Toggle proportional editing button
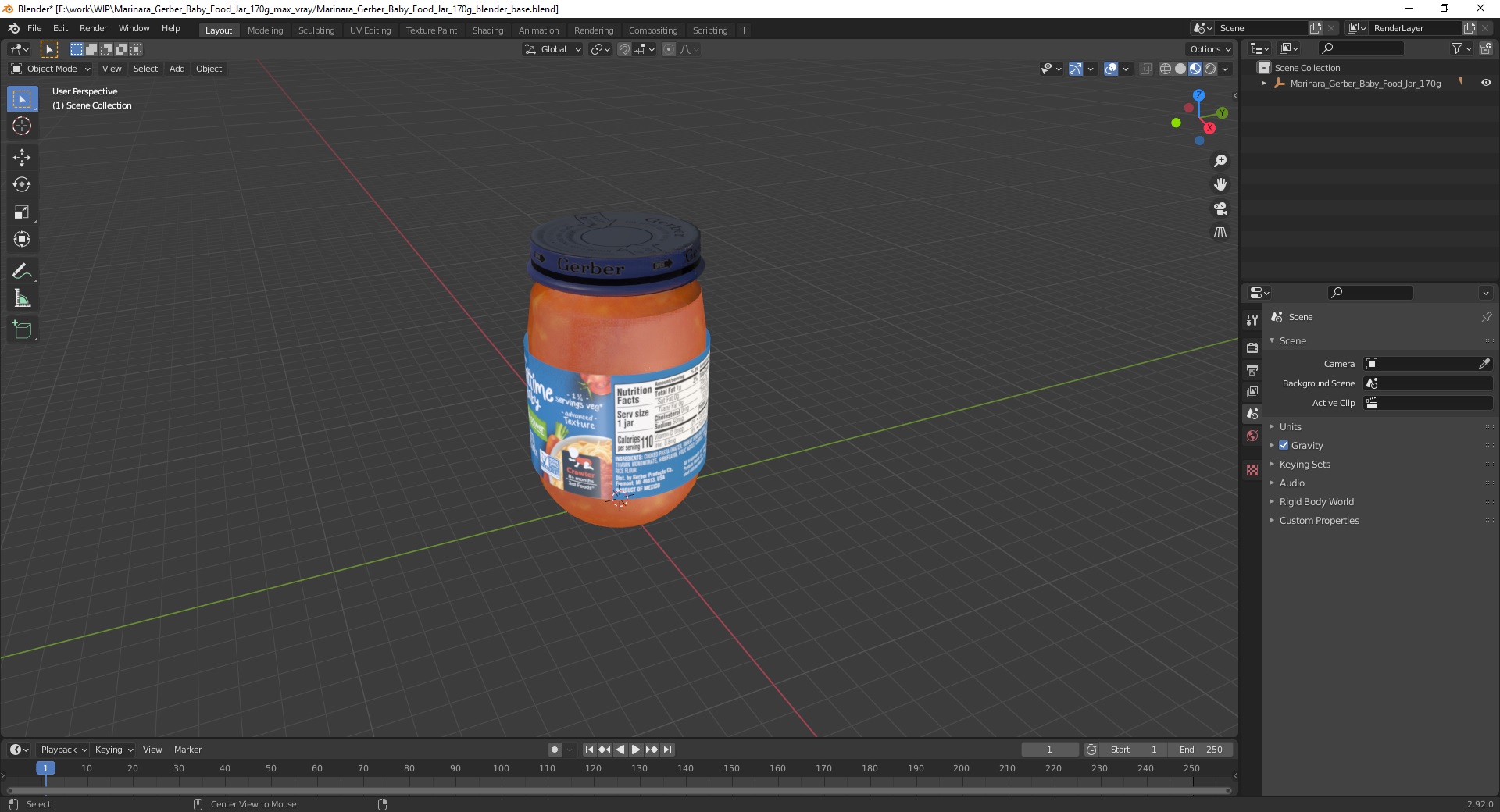The height and width of the screenshot is (812, 1500). [x=669, y=49]
